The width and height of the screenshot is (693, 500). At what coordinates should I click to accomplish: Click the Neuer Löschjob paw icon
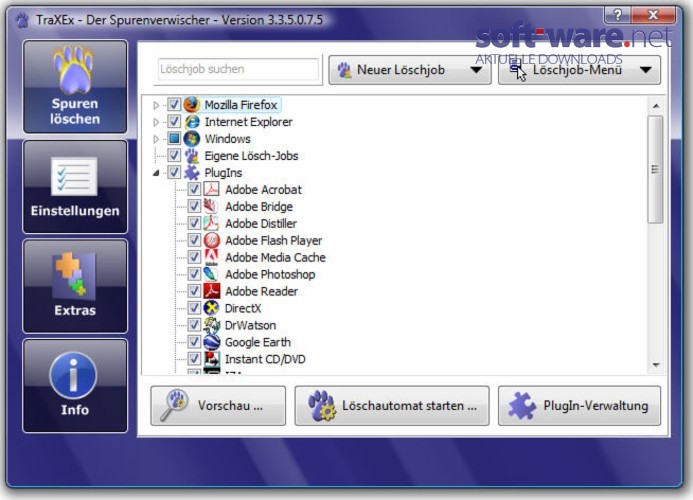pos(344,70)
